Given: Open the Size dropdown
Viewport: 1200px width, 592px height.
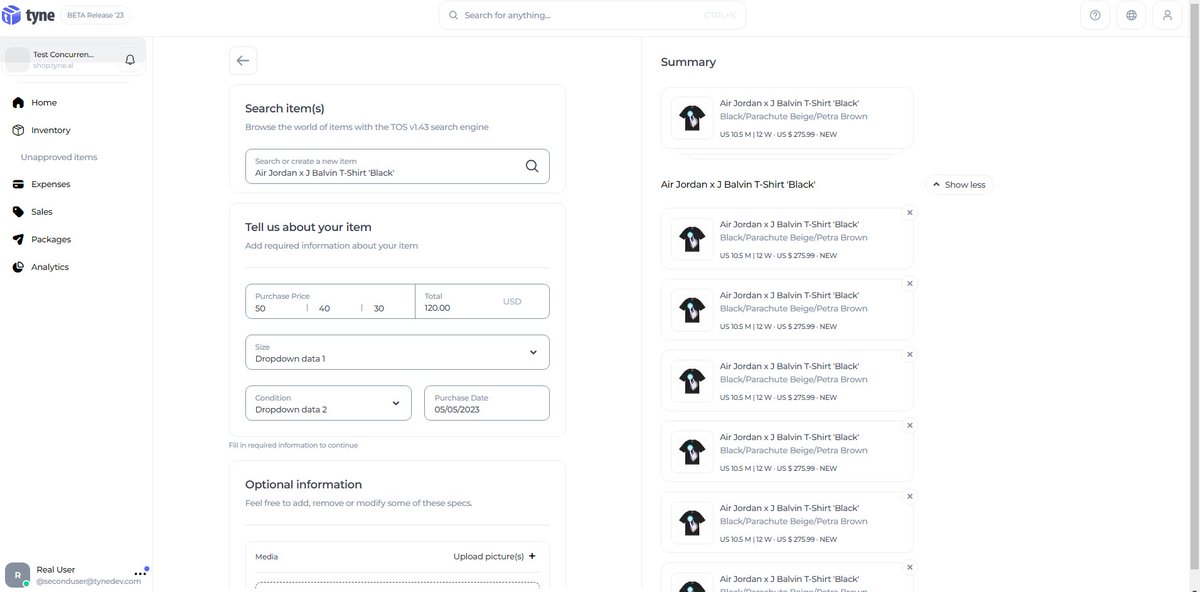Looking at the screenshot, I should (397, 352).
